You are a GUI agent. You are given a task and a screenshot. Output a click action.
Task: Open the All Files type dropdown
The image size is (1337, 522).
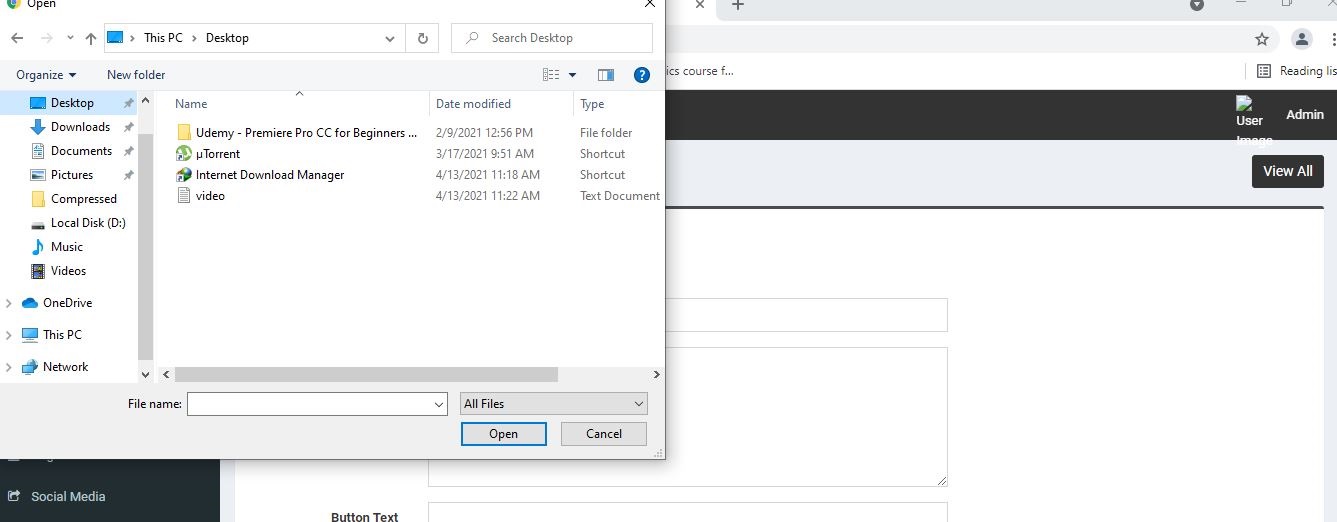(553, 404)
